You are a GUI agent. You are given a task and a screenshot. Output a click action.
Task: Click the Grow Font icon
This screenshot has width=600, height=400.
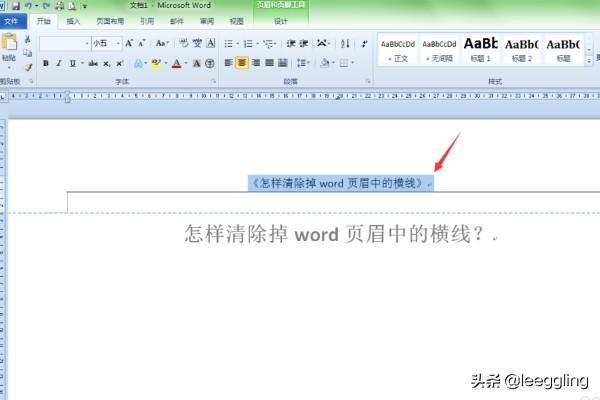[129, 44]
